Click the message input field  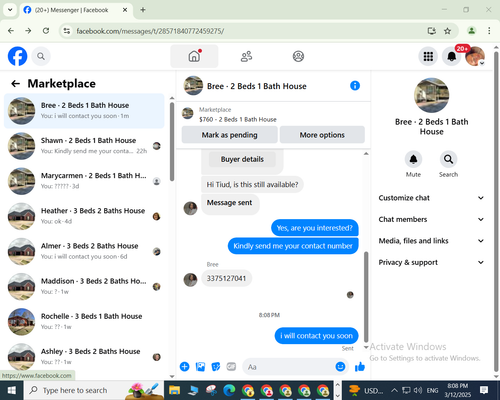(289, 367)
